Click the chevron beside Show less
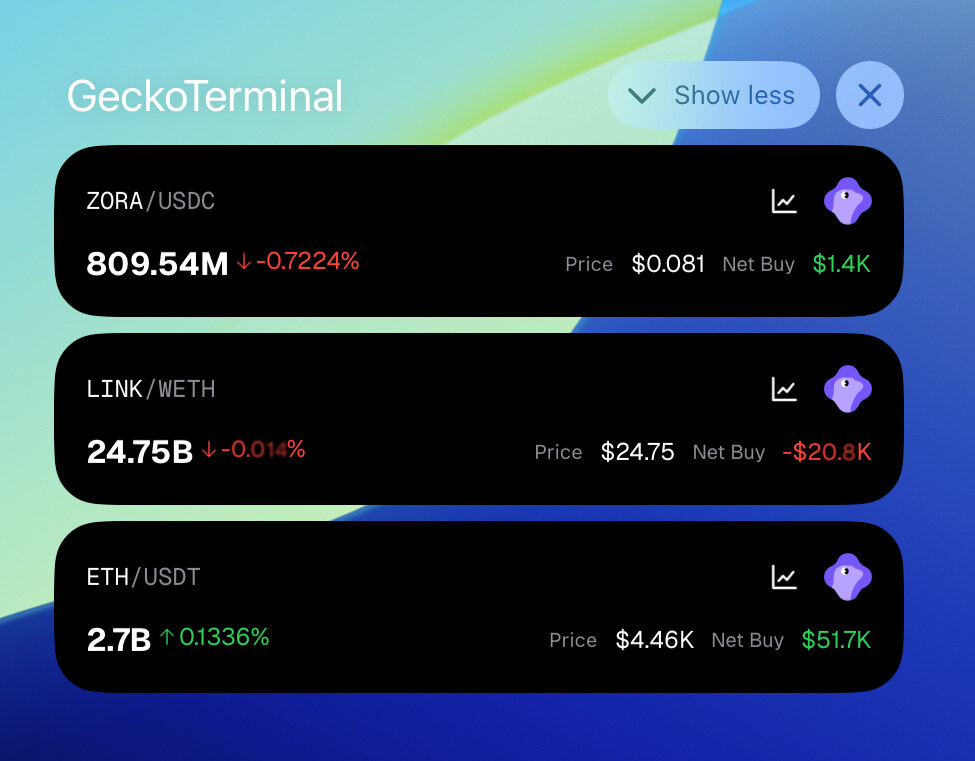 (641, 96)
